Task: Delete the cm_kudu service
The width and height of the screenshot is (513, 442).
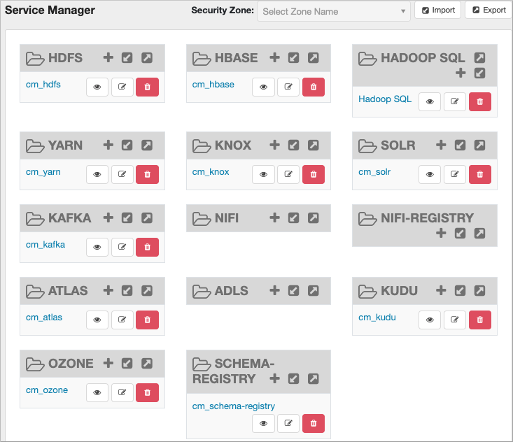Action: point(480,320)
